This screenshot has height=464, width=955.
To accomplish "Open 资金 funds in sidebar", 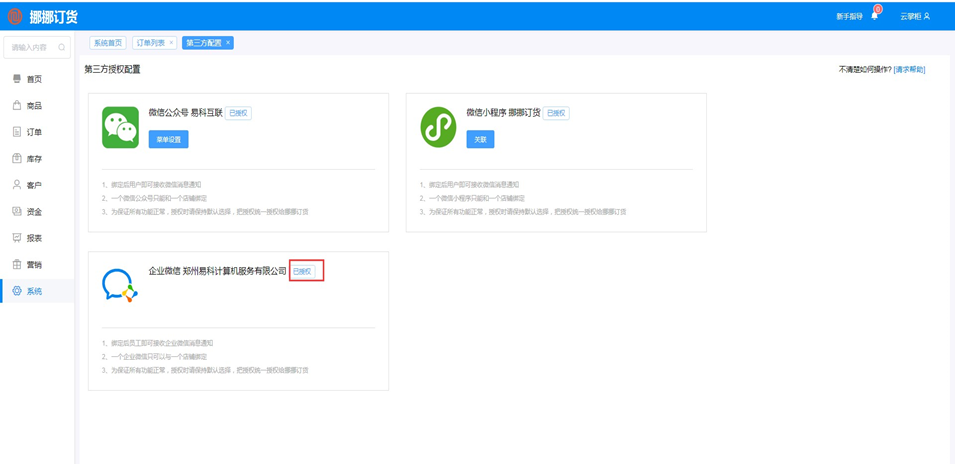I will pyautogui.click(x=34, y=212).
